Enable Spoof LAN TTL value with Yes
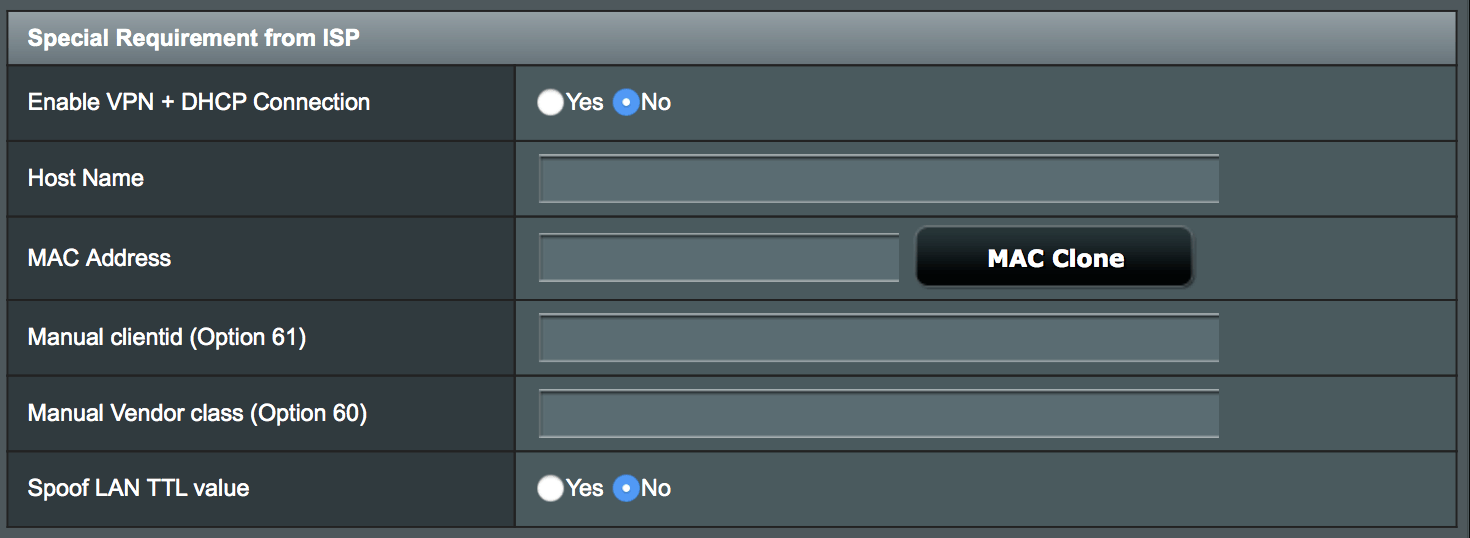 pos(550,489)
